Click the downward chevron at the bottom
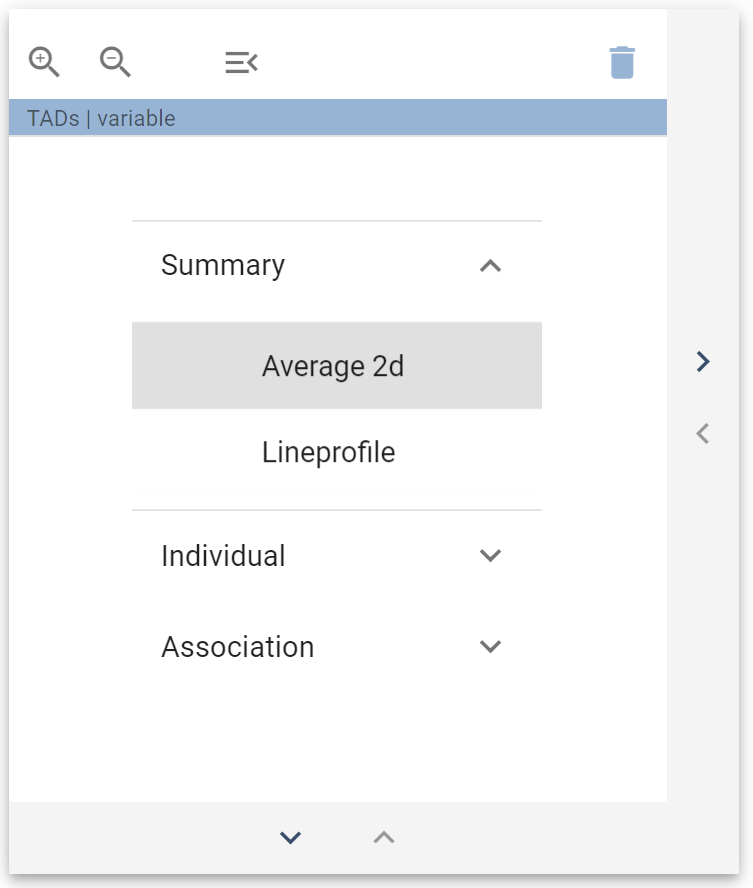 pyautogui.click(x=289, y=837)
